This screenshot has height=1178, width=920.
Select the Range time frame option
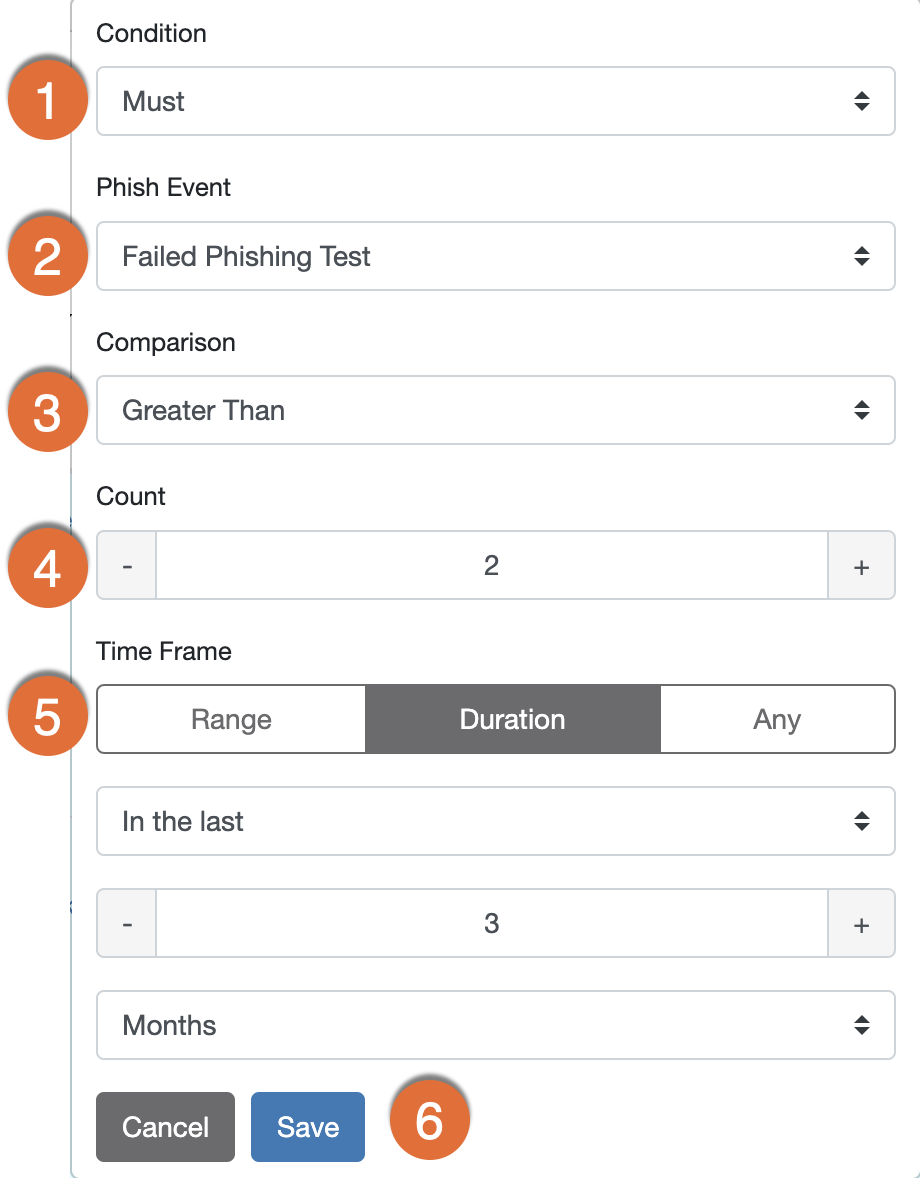click(x=230, y=719)
